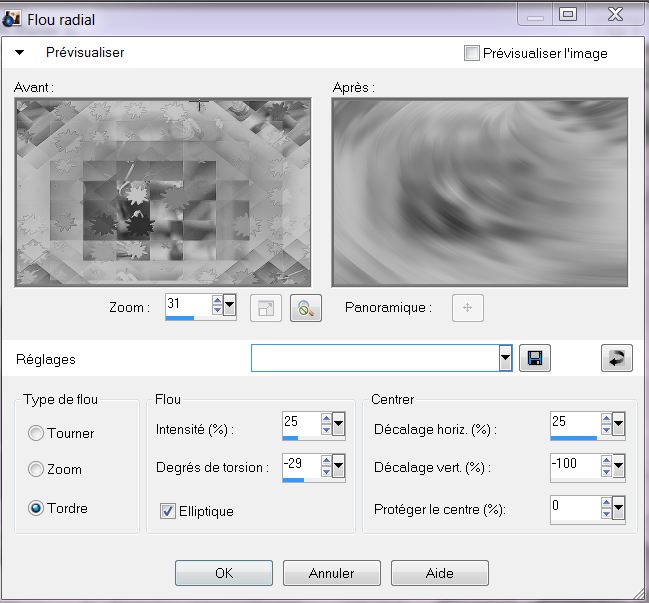Open the Degrés de torsion dropdown arrow
This screenshot has height=603, width=649.
(338, 466)
